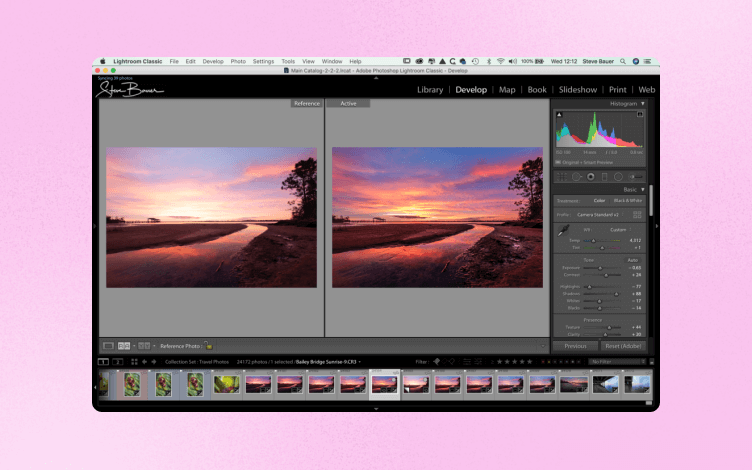Collapse the Histogram panel triangle
752x470 pixels.
[x=644, y=103]
